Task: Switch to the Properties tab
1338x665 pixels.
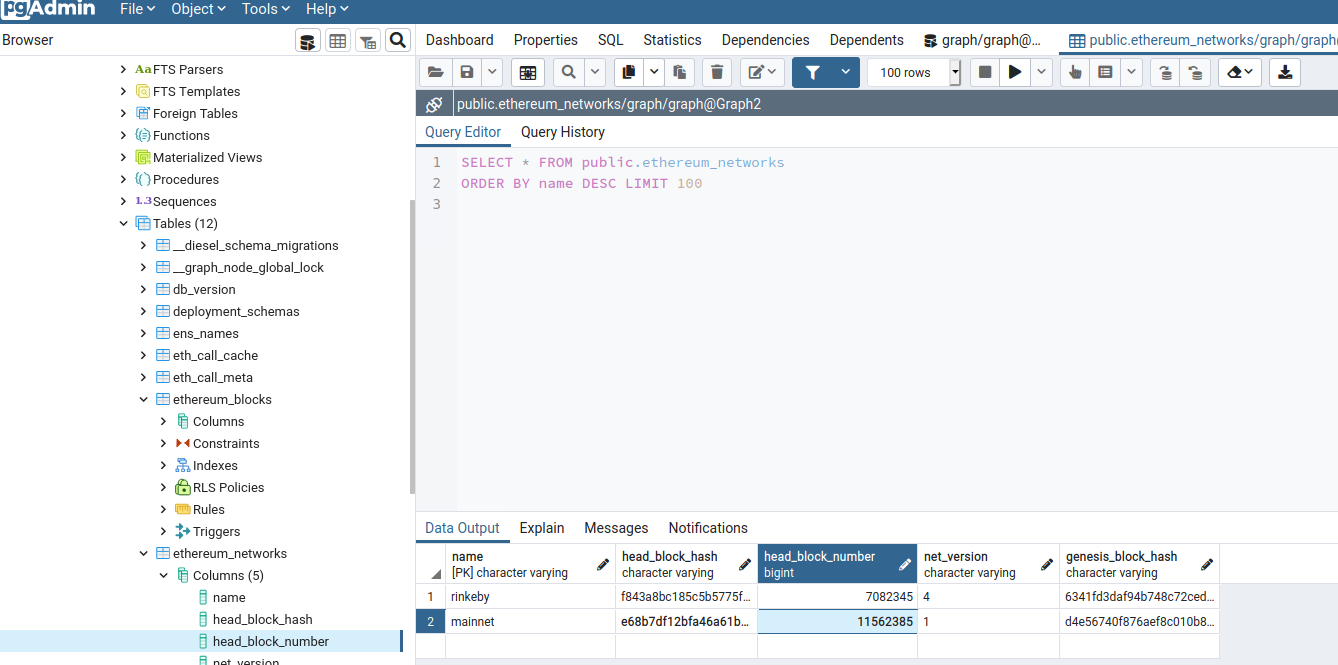Action: coord(546,40)
